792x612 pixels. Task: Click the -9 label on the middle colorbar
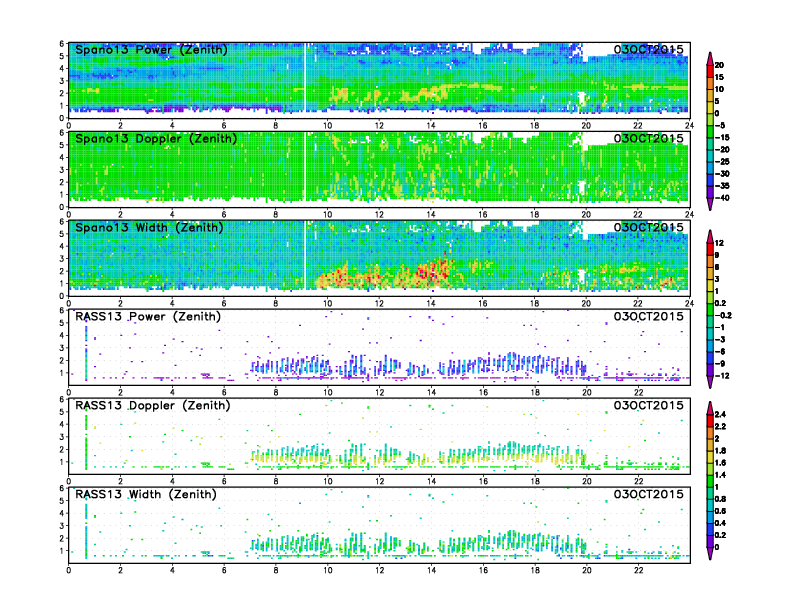tap(720, 364)
